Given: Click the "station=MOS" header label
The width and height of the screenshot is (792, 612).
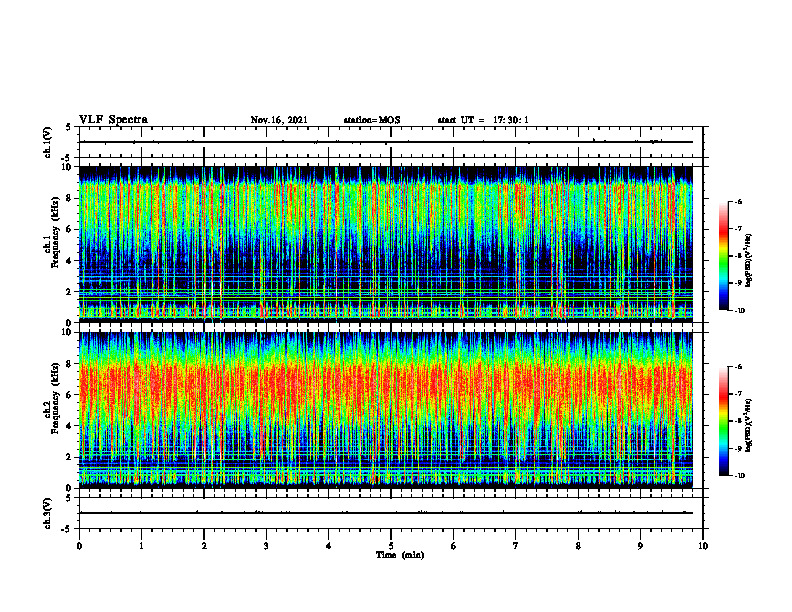Looking at the screenshot, I should [372, 120].
